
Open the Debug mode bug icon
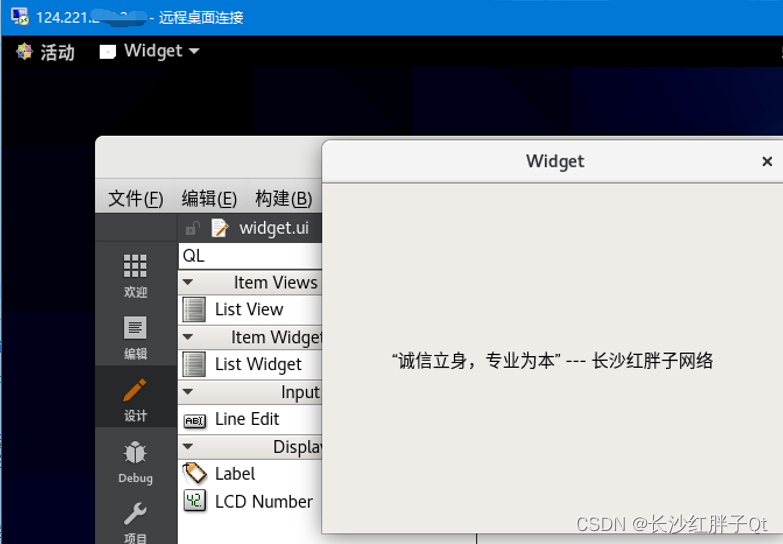tap(135, 453)
